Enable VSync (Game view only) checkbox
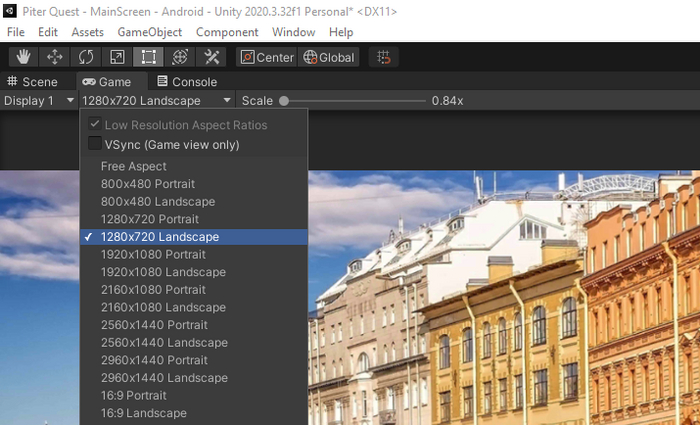700x425 pixels. [x=95, y=144]
